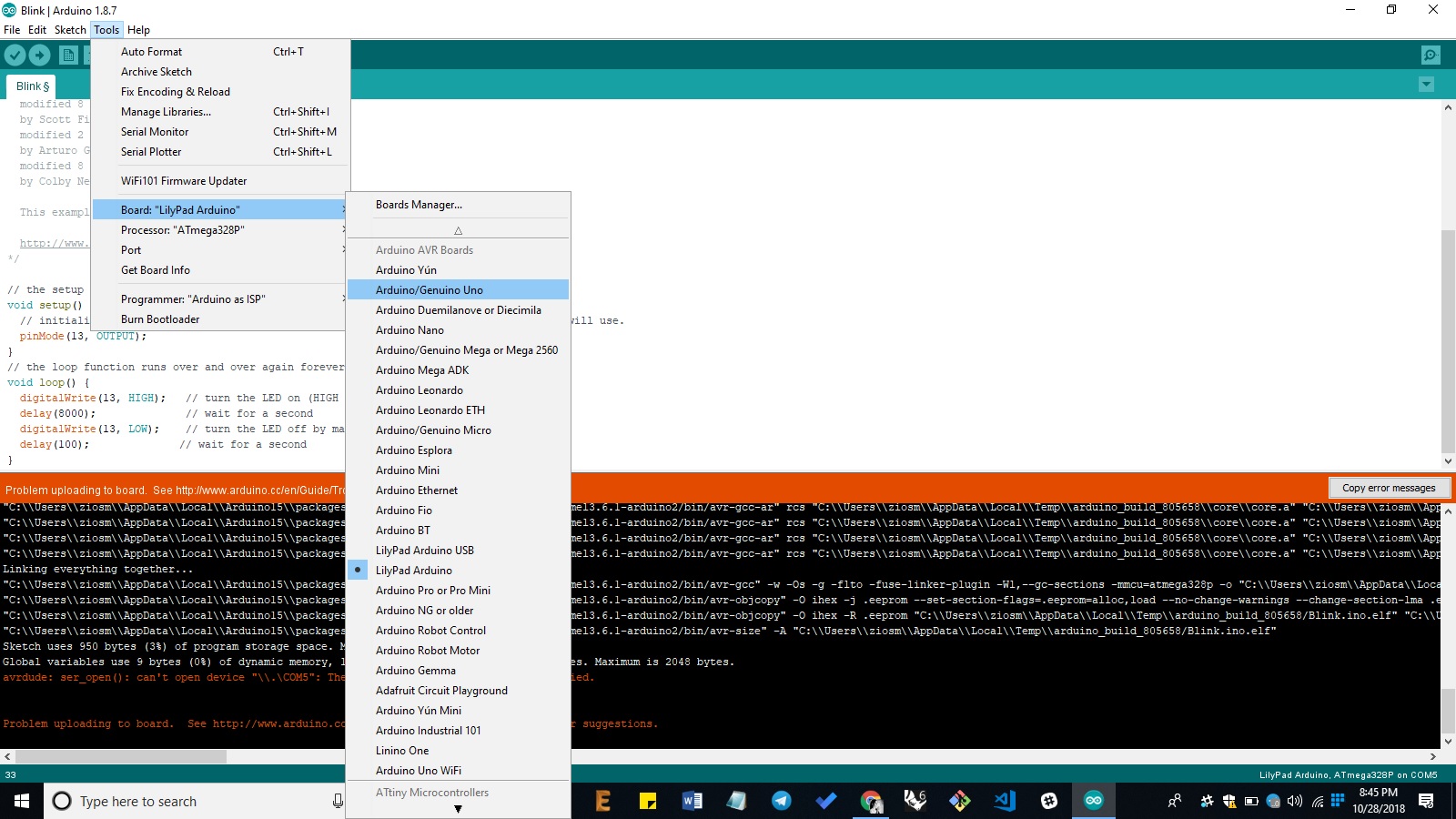The image size is (1456, 819).
Task: Click the taskbar microphone icon
Action: (338, 801)
